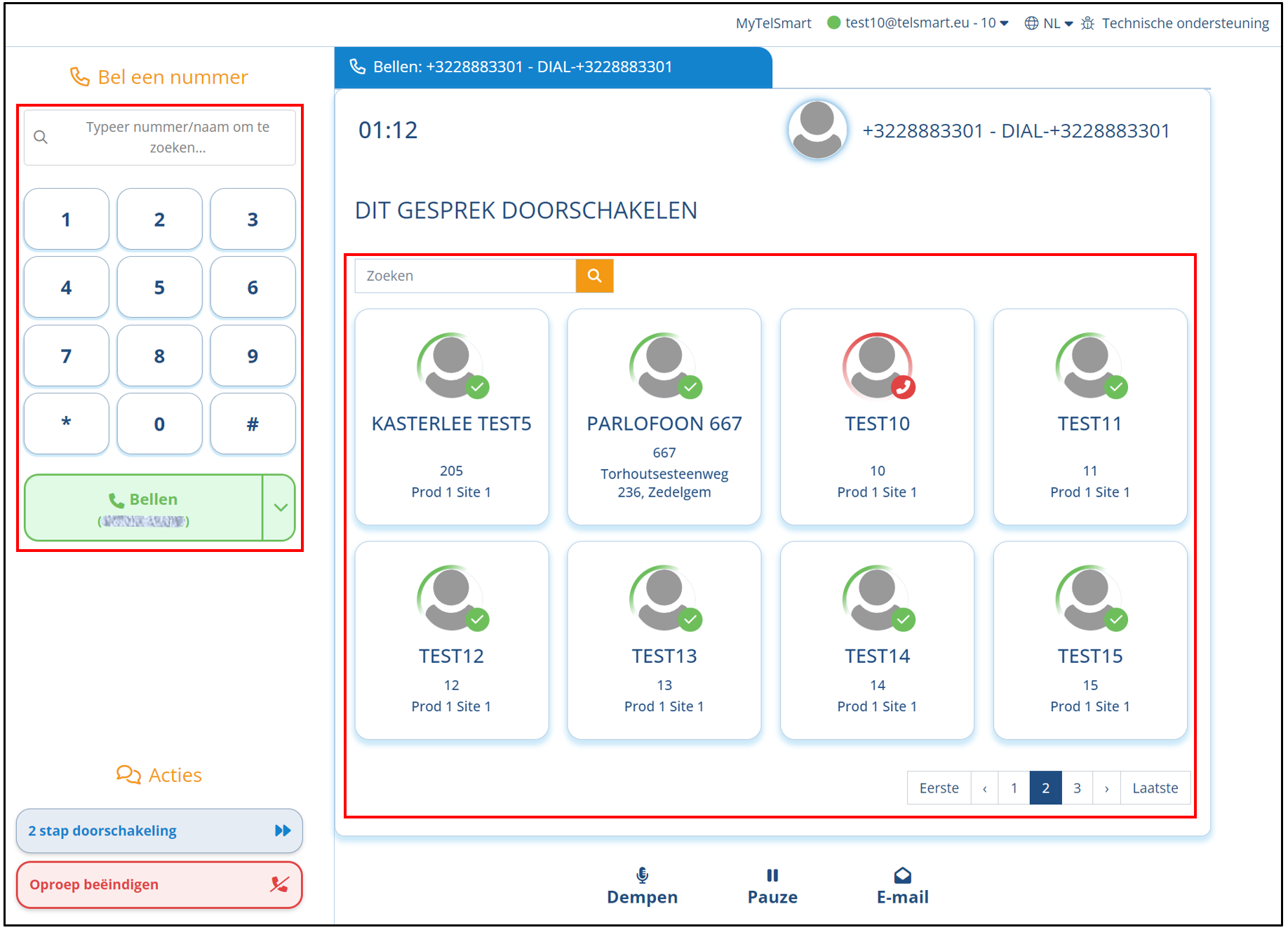Put the call on hold with Pauze
Image resolution: width=1288 pixels, height=930 pixels.
point(772,886)
